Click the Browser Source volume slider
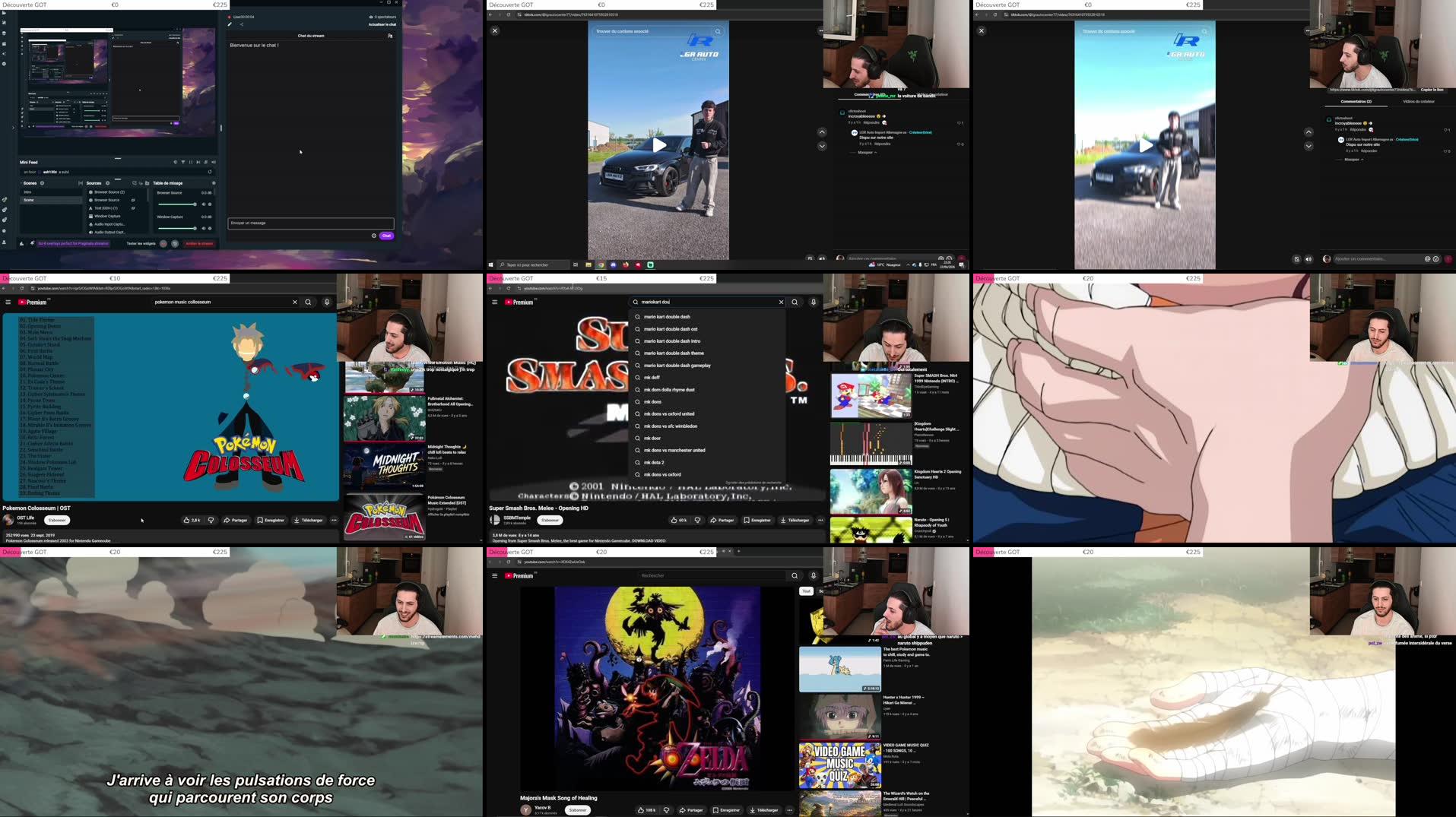The image size is (1456, 817). (x=176, y=204)
